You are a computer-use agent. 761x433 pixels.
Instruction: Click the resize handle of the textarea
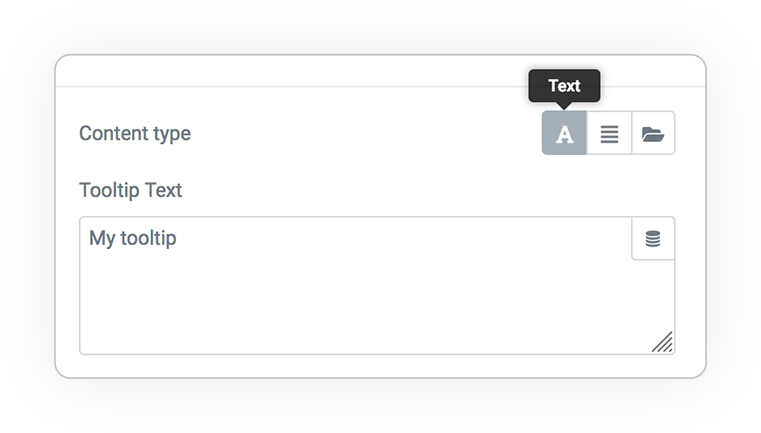pos(663,342)
